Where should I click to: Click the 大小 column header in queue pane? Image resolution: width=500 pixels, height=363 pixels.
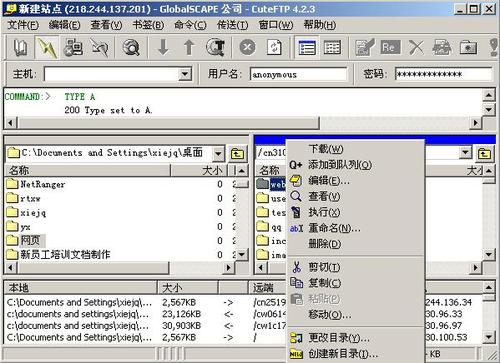tap(188, 287)
